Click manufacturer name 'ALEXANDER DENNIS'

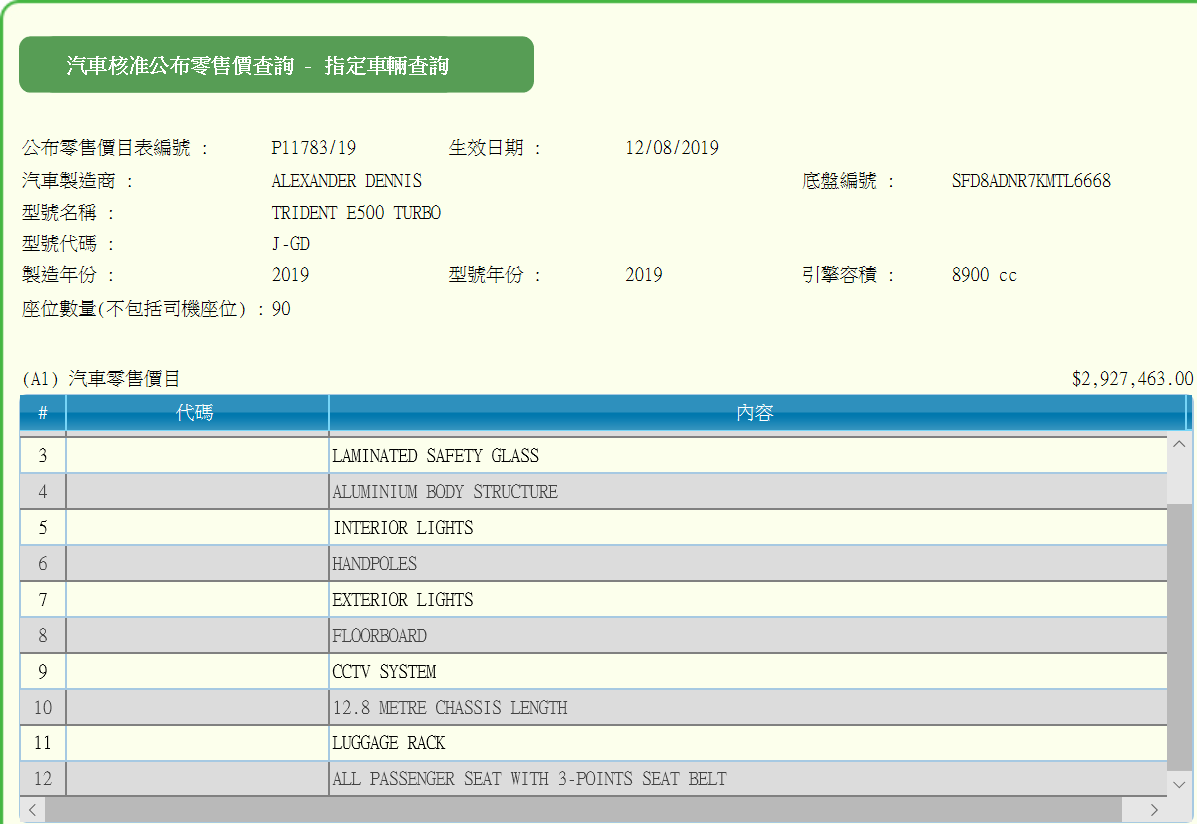click(x=347, y=181)
